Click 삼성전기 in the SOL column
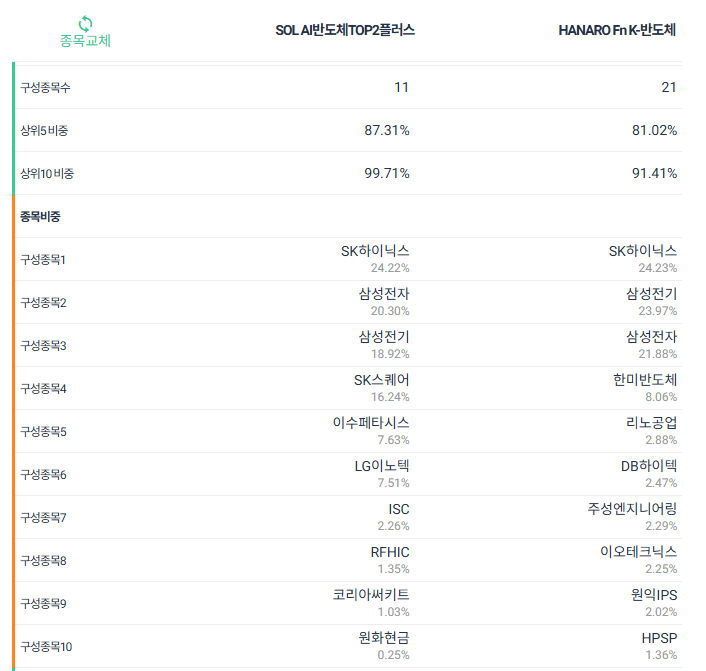The width and height of the screenshot is (706, 671). point(384,337)
